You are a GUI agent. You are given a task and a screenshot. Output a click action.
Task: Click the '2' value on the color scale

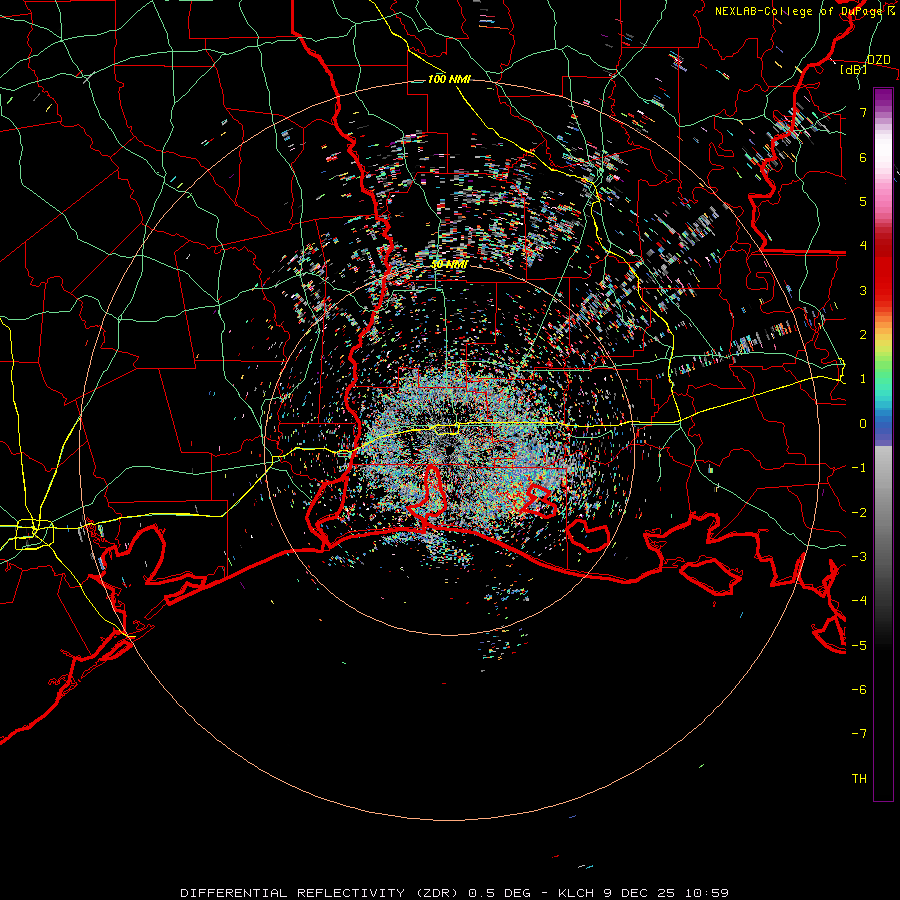(x=863, y=335)
